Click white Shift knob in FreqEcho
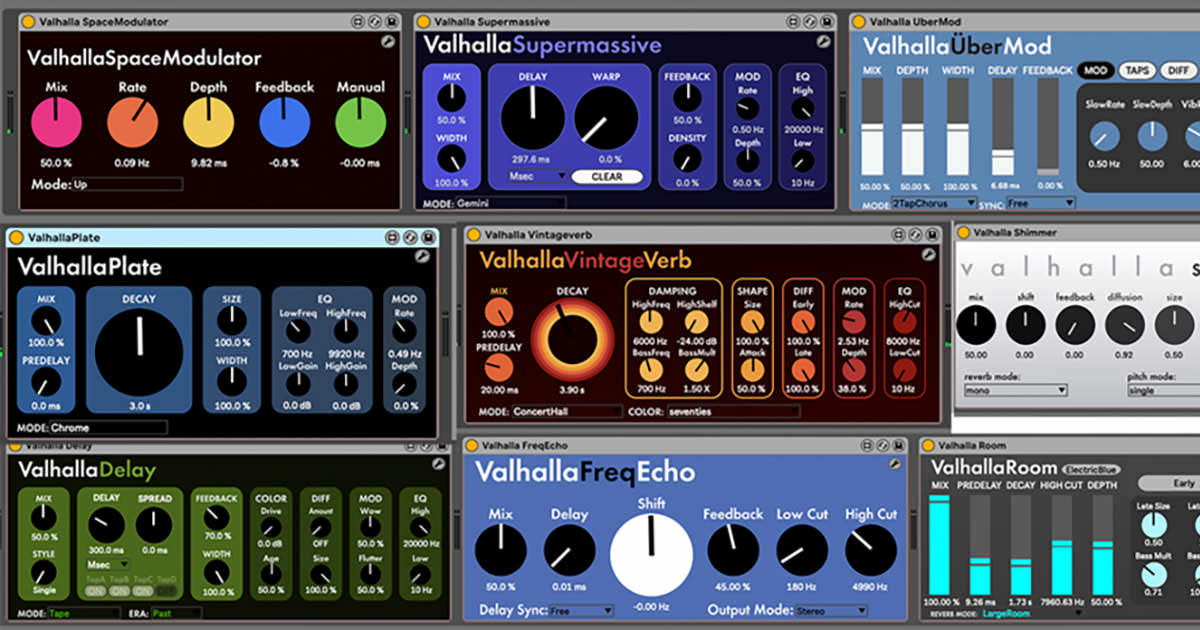This screenshot has width=1200, height=630. [651, 556]
